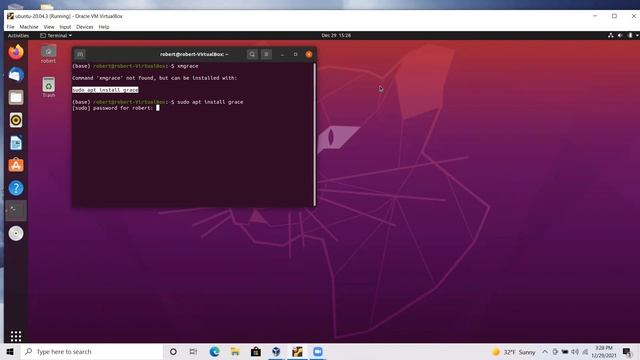640x360 pixels.
Task: Open Task View on Windows taskbar
Action: pos(193,351)
